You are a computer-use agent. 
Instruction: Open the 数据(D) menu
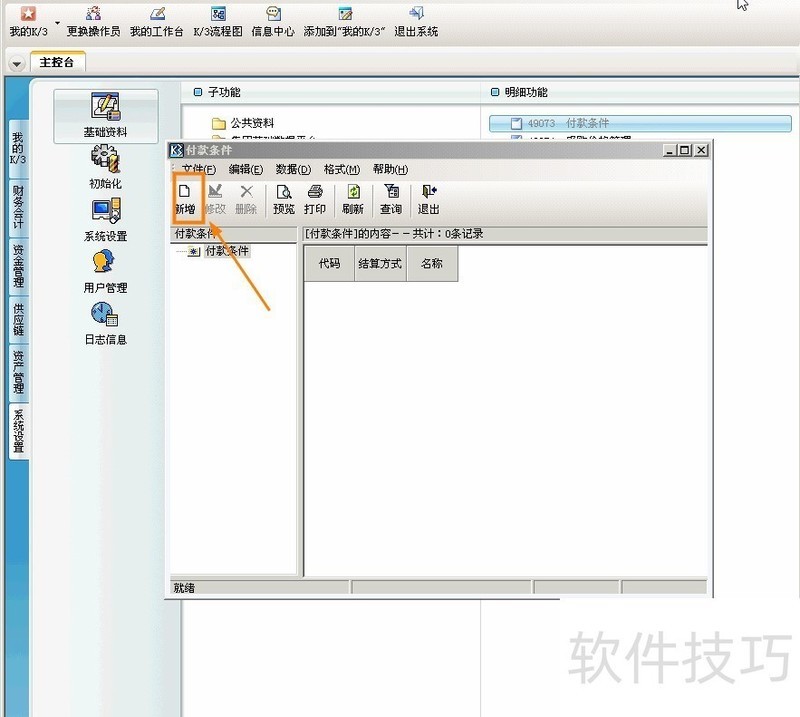click(x=293, y=170)
